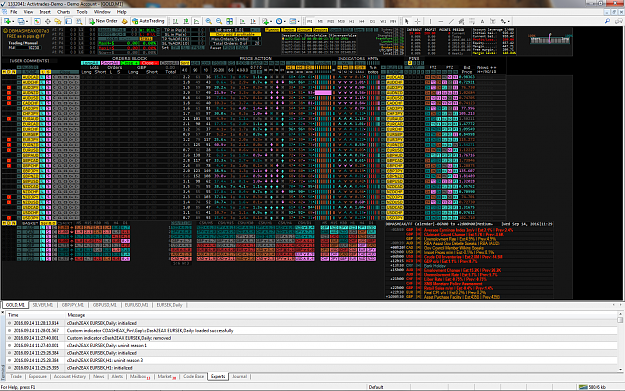This screenshot has width=625, height=391.
Task: Open the Account History terminal tab
Action: point(70,376)
